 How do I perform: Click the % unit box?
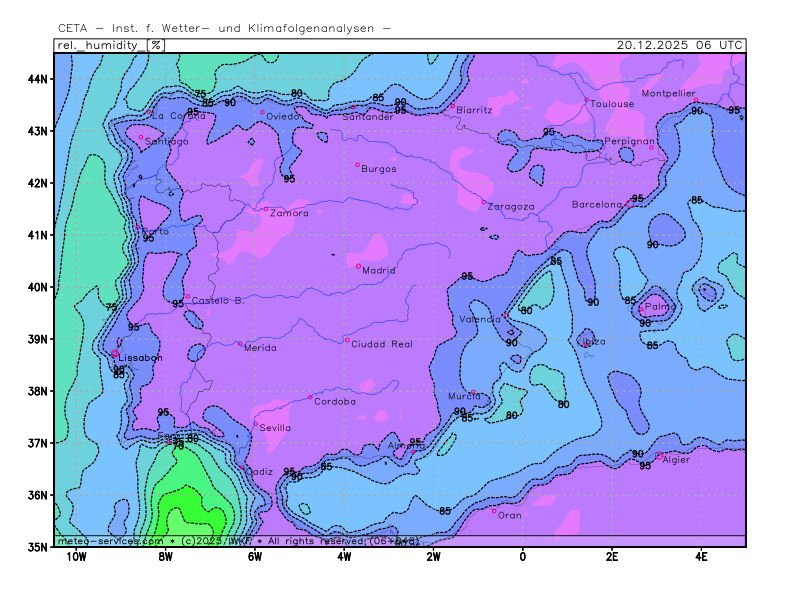coord(156,45)
